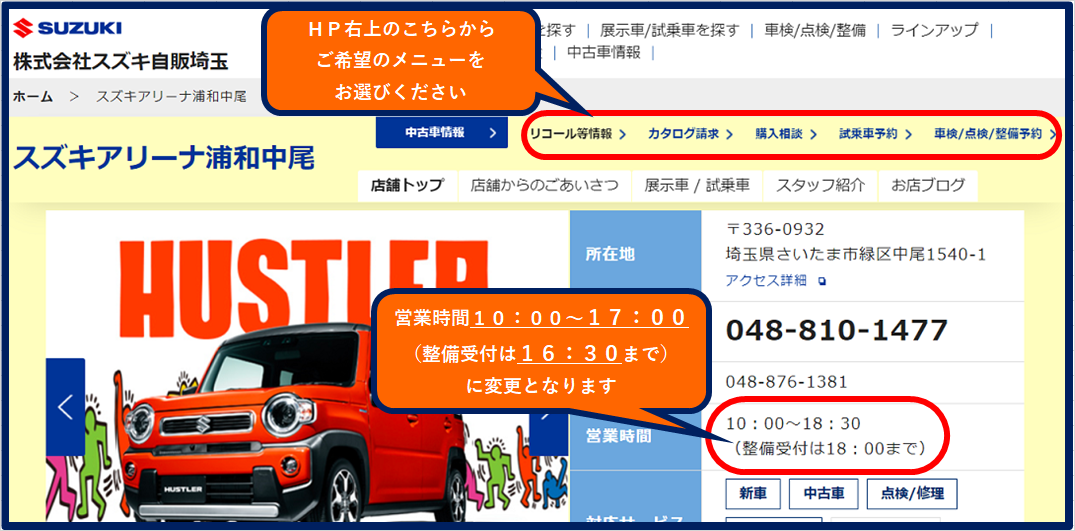
Task: Click the 所在地 label cell
Action: 636,256
